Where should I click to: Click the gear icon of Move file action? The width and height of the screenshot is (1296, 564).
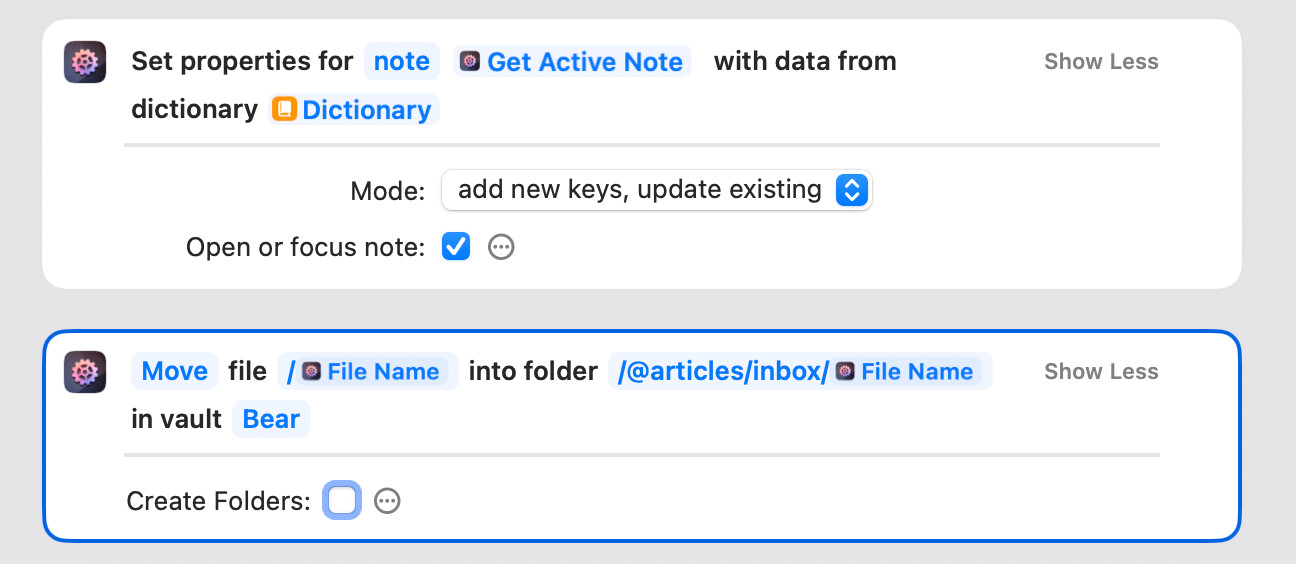pyautogui.click(x=85, y=372)
